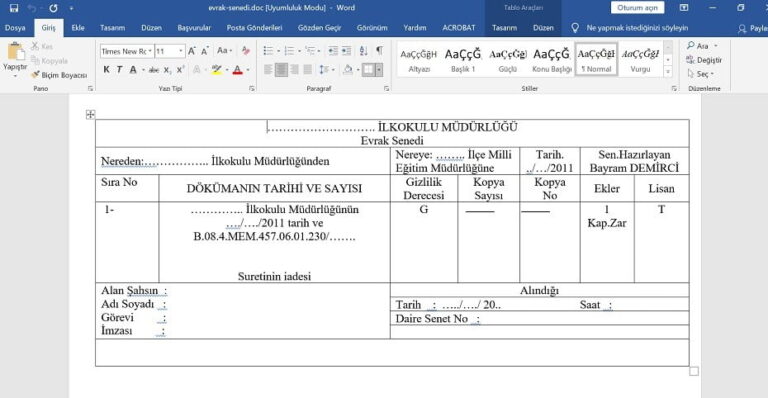Screen dimensions: 768x398
Task: Click the Oturum açın button
Action: 637,8
